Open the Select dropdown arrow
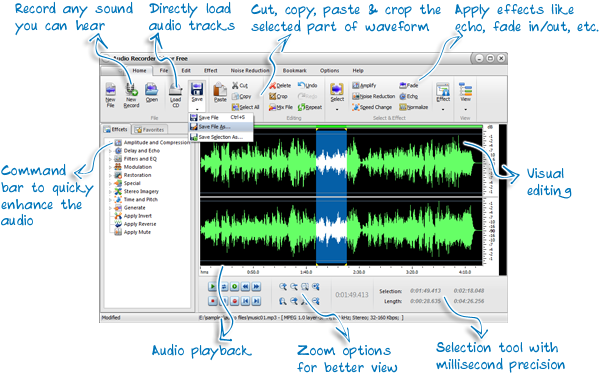Image resolution: width=599 pixels, height=373 pixels. point(337,109)
